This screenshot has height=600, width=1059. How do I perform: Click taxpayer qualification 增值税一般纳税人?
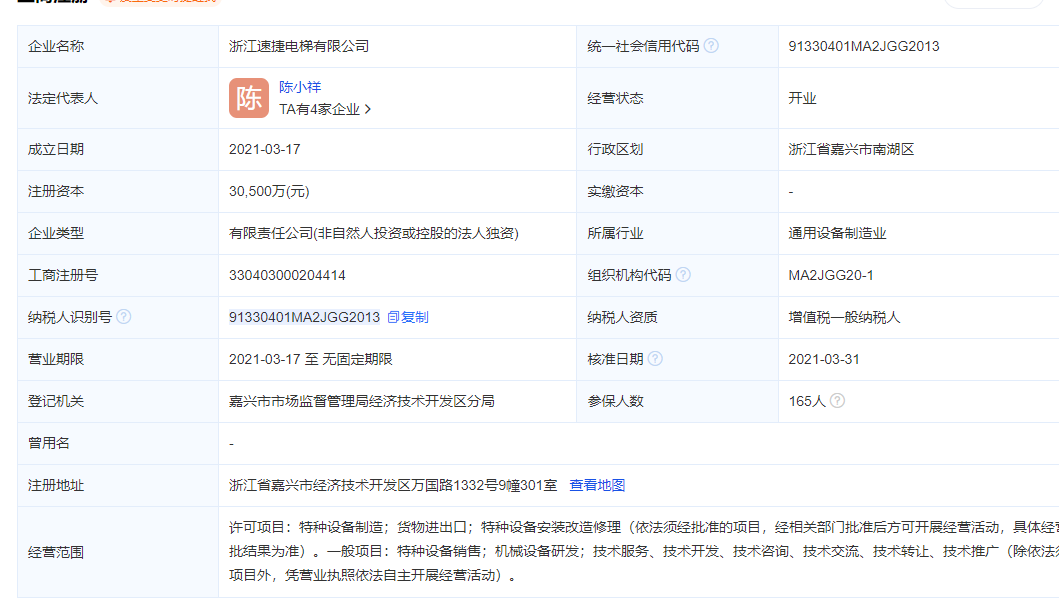844,317
